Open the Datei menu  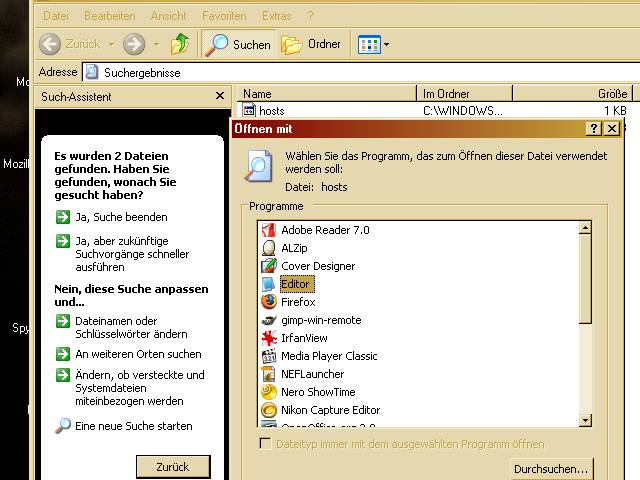coord(56,16)
